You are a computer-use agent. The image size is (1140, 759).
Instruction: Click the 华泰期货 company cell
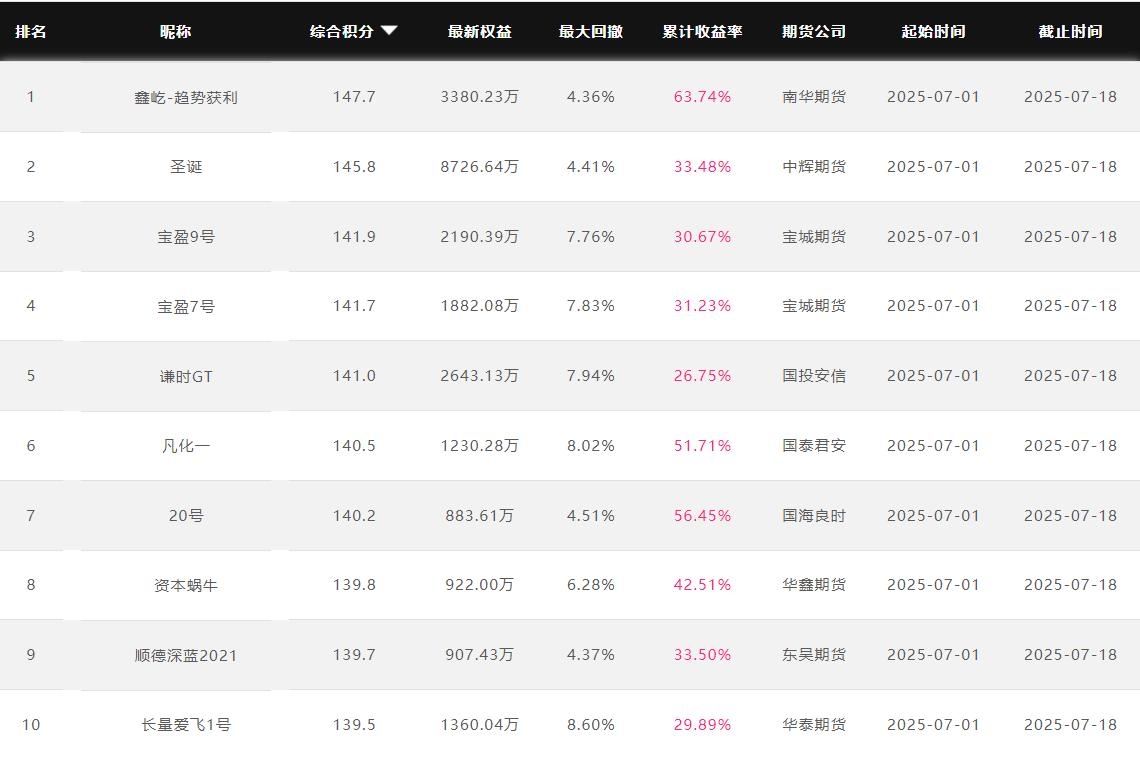[x=814, y=724]
